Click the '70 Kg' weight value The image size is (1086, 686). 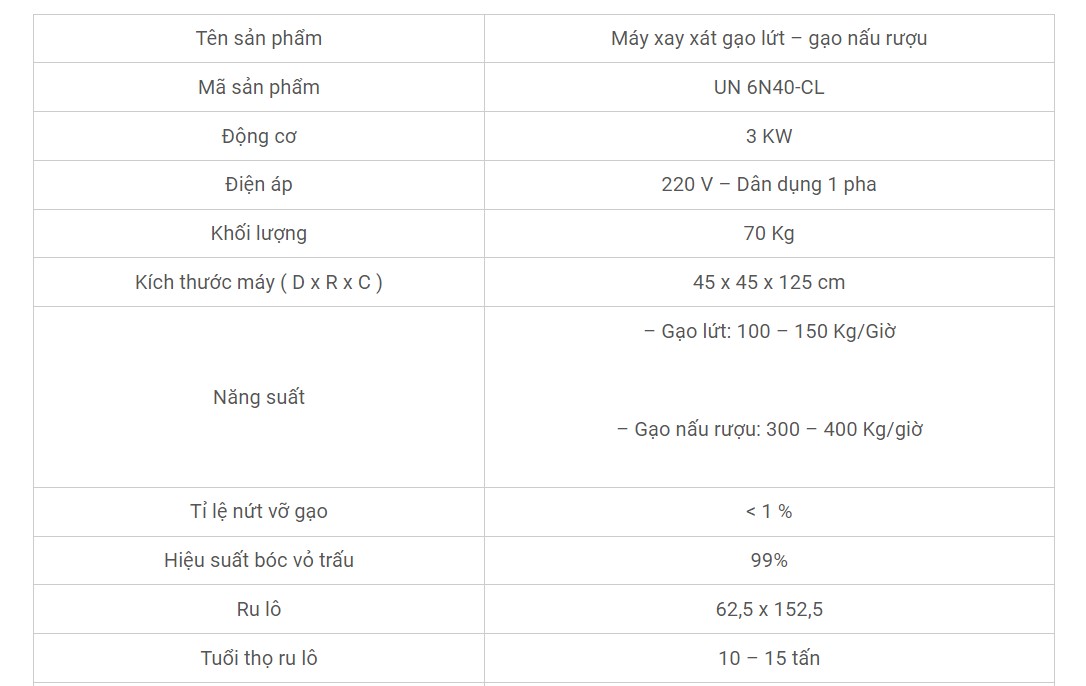pyautogui.click(x=769, y=233)
